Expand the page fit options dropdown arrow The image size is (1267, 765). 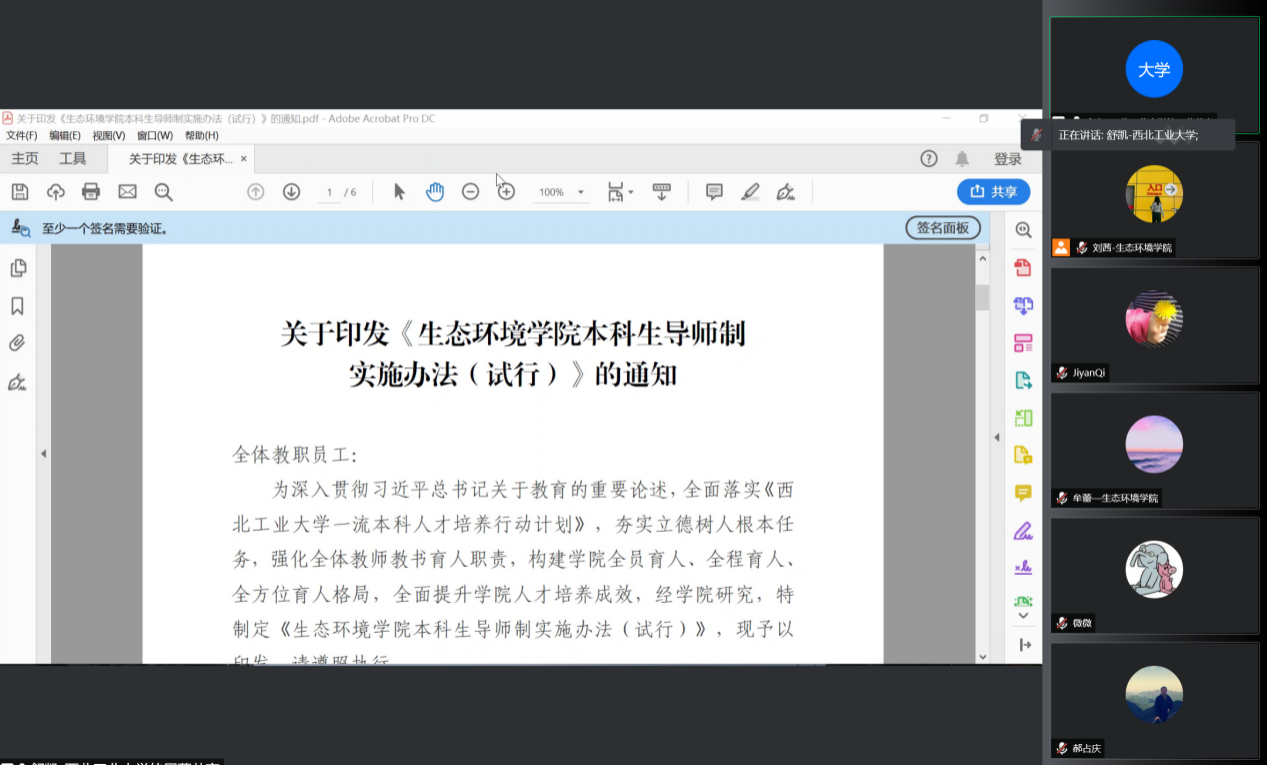pyautogui.click(x=631, y=193)
